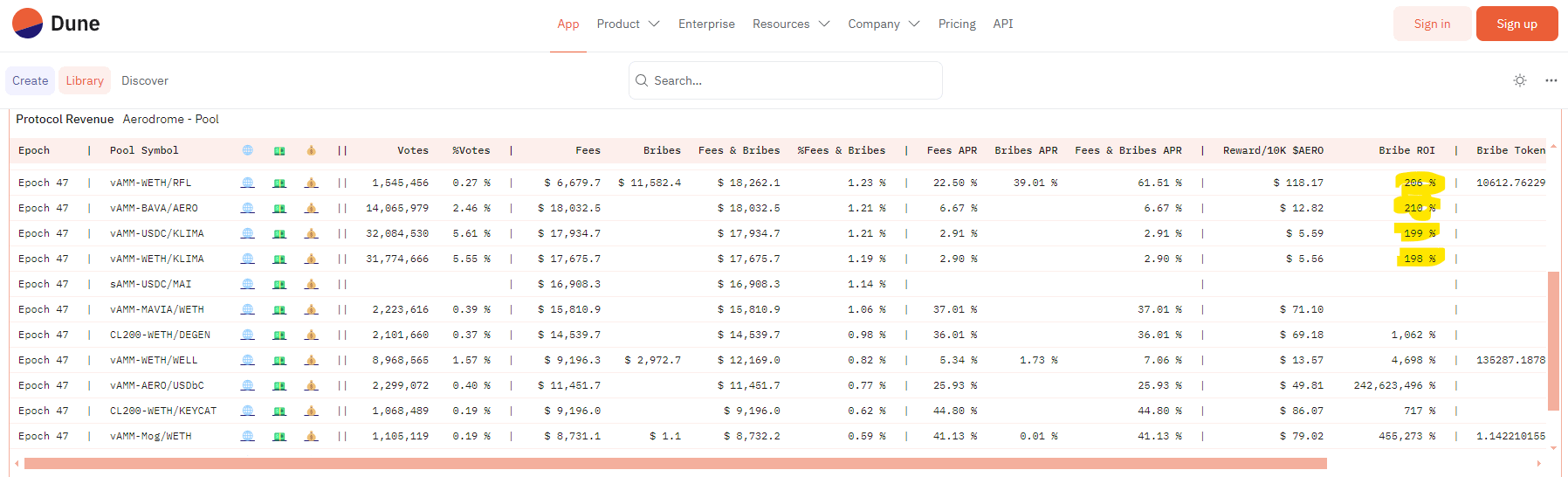Click the Reward/10K $AERO column header
The height and width of the screenshot is (477, 1568).
(1273, 150)
